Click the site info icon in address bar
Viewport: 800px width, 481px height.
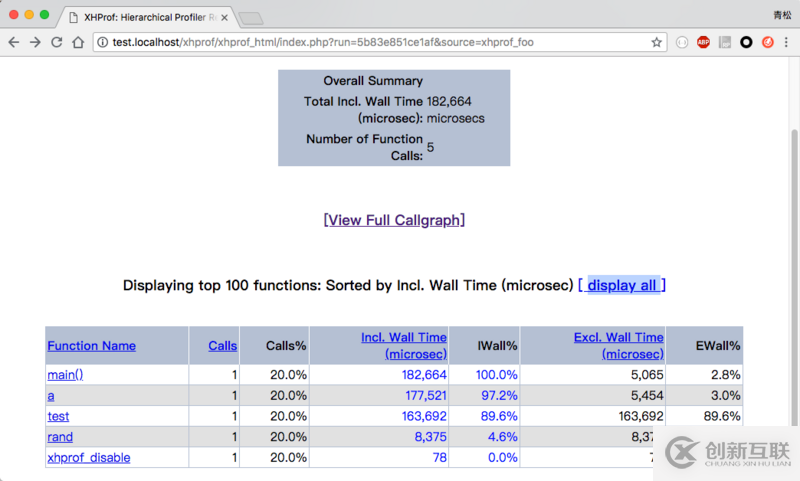103,42
